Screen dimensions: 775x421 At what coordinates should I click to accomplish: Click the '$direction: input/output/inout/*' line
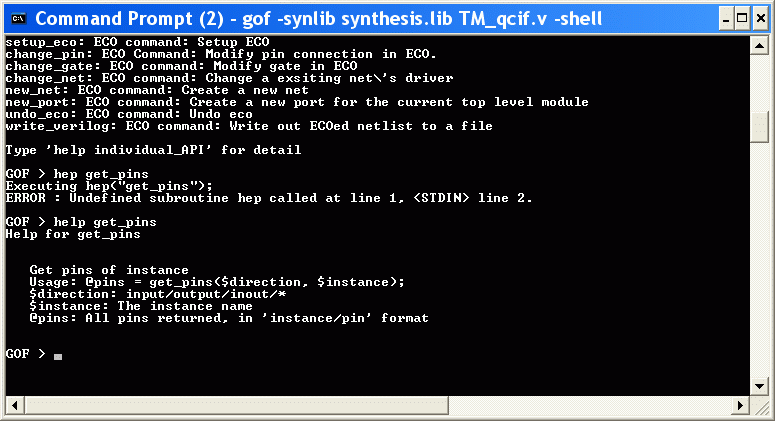point(158,294)
